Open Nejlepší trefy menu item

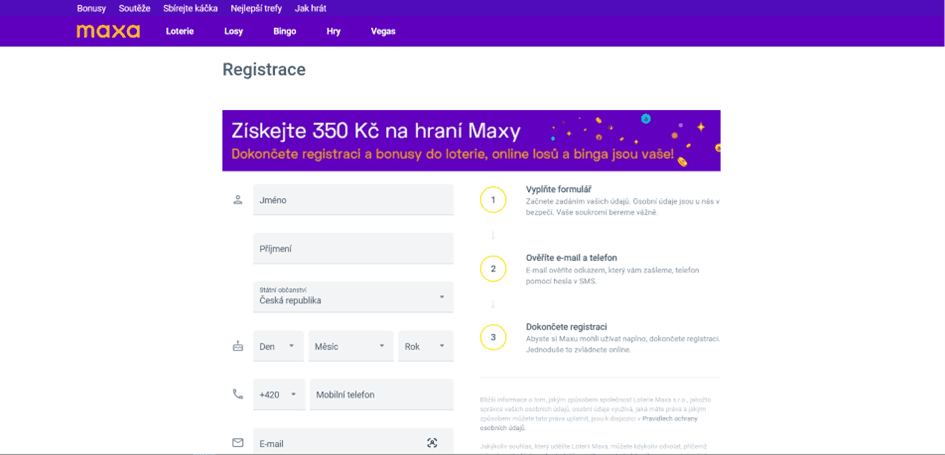tap(256, 8)
